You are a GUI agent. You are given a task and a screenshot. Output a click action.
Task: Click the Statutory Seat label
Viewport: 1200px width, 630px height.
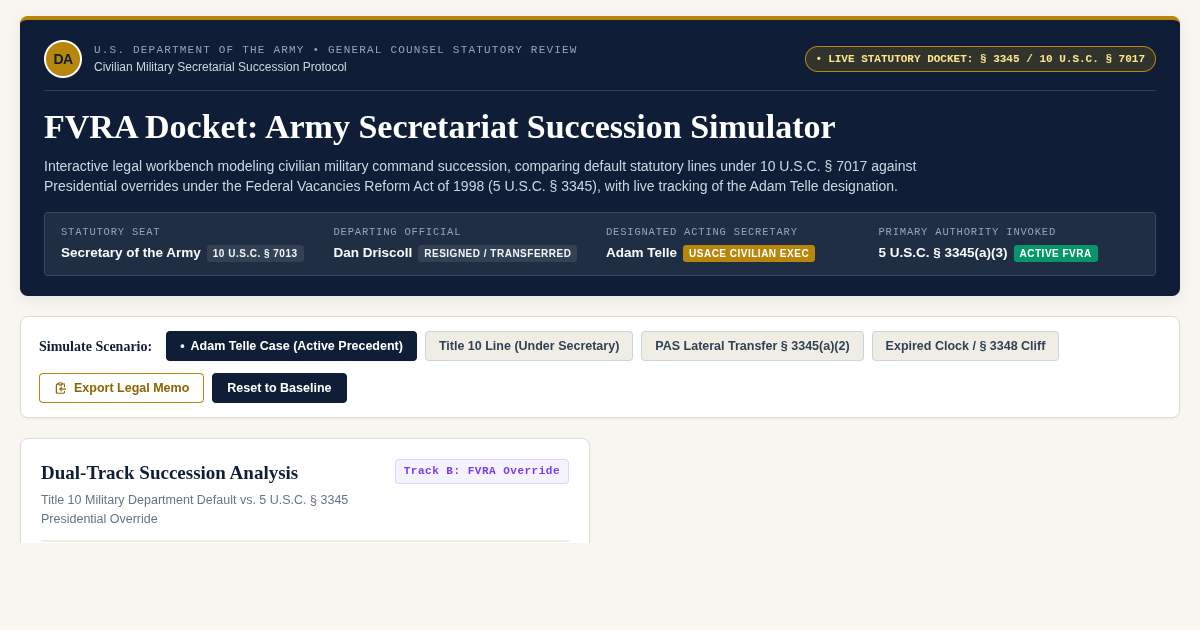[110, 232]
